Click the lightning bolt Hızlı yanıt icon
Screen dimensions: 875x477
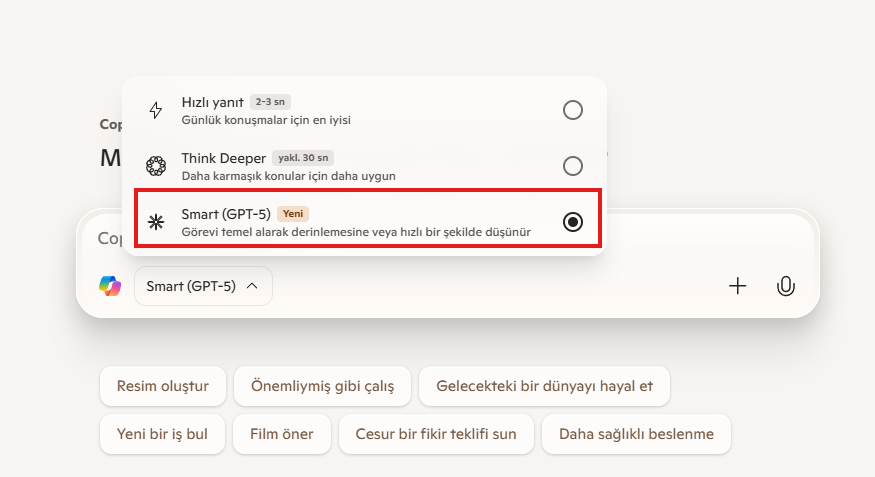click(x=156, y=110)
